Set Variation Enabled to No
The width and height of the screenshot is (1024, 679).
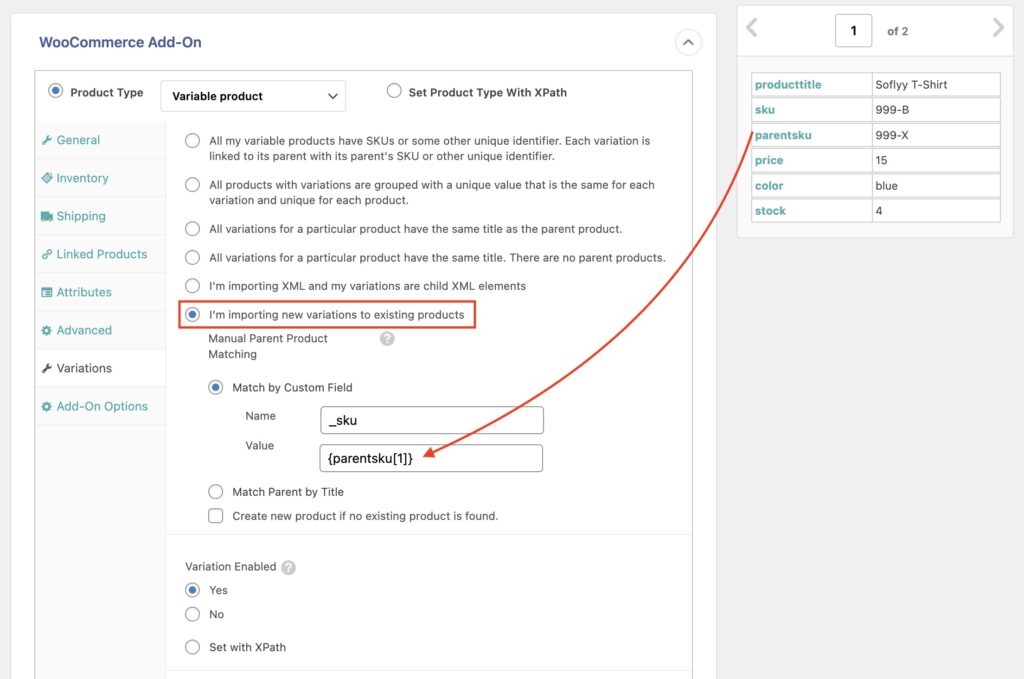[x=192, y=614]
